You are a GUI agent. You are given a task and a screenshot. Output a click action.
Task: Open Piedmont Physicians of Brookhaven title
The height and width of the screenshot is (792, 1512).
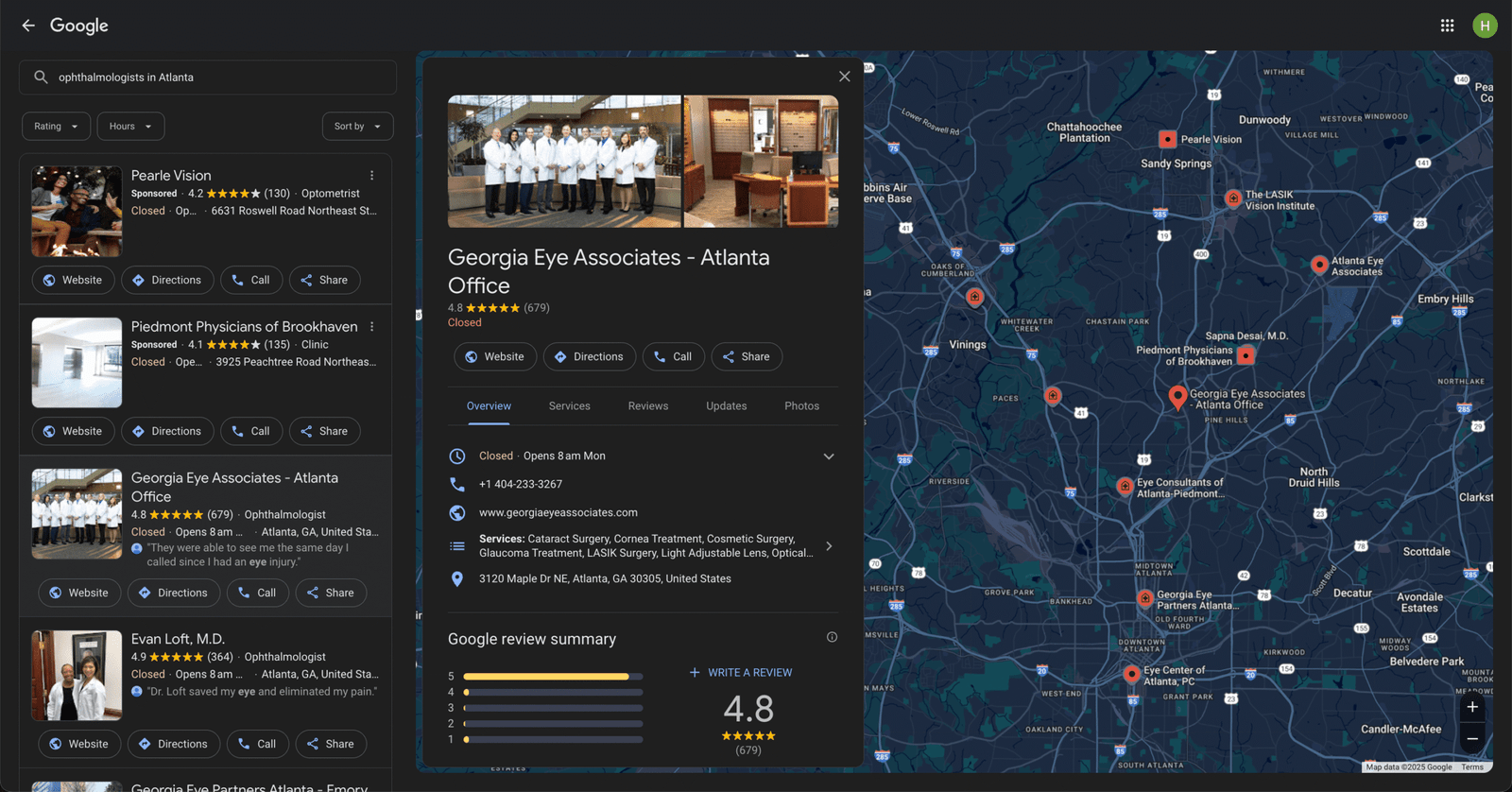(245, 327)
